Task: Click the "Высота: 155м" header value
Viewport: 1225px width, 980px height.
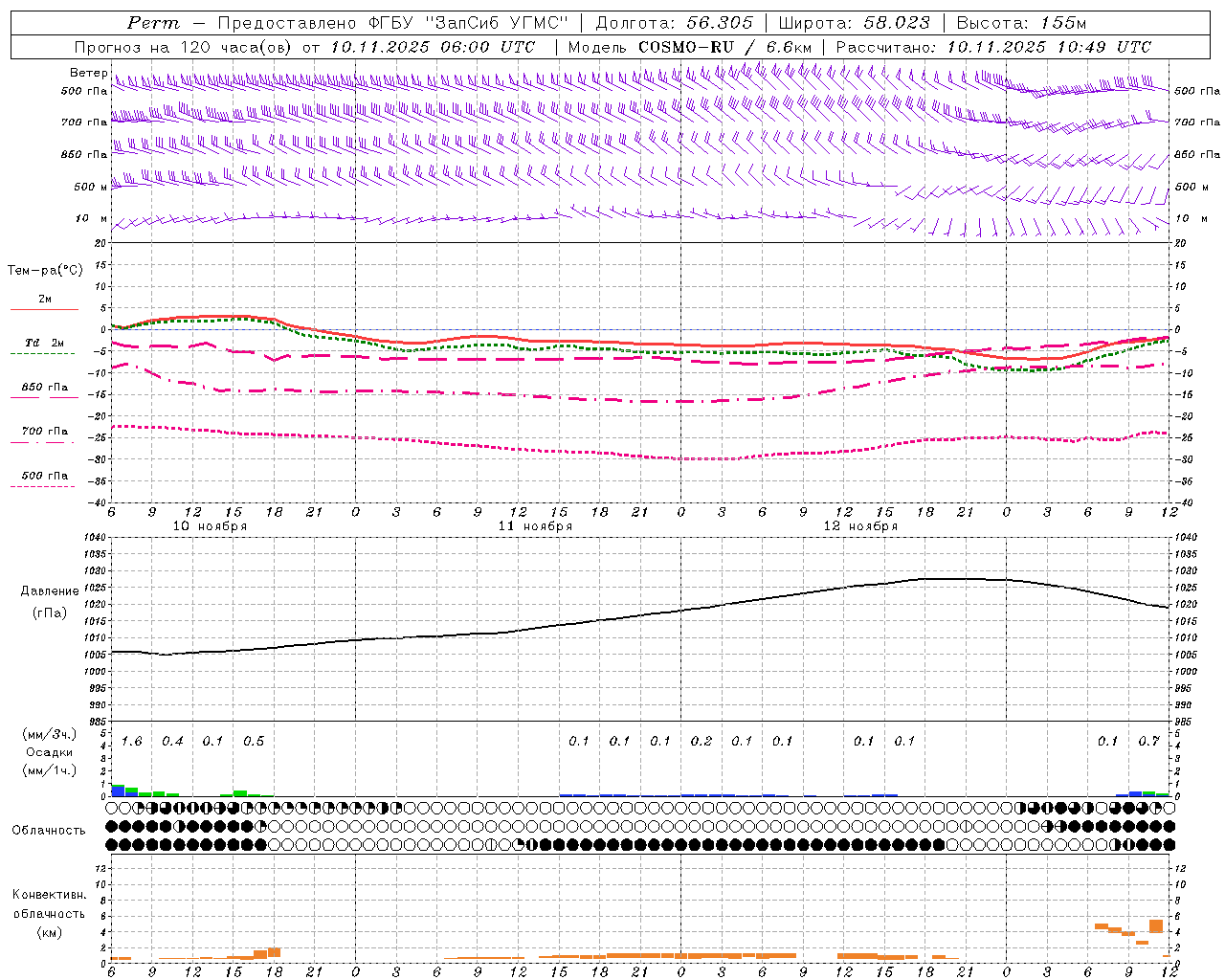Action: tap(1021, 23)
